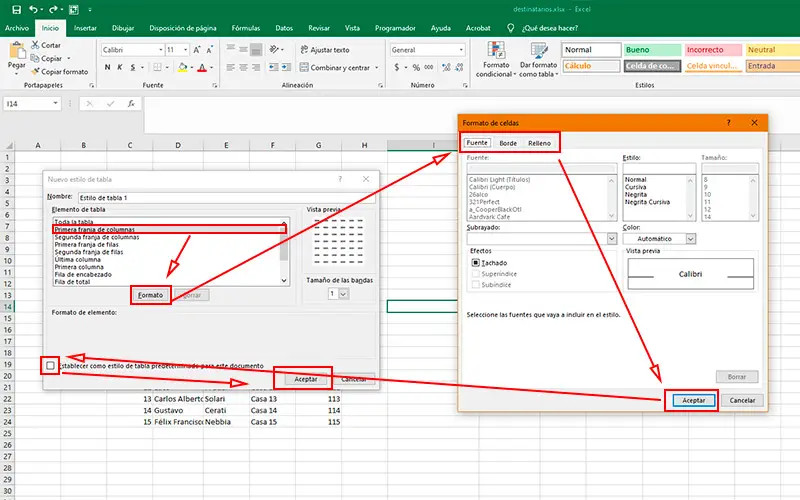
Task: Toggle the Tachado checkbox in Efectos
Action: [x=475, y=262]
